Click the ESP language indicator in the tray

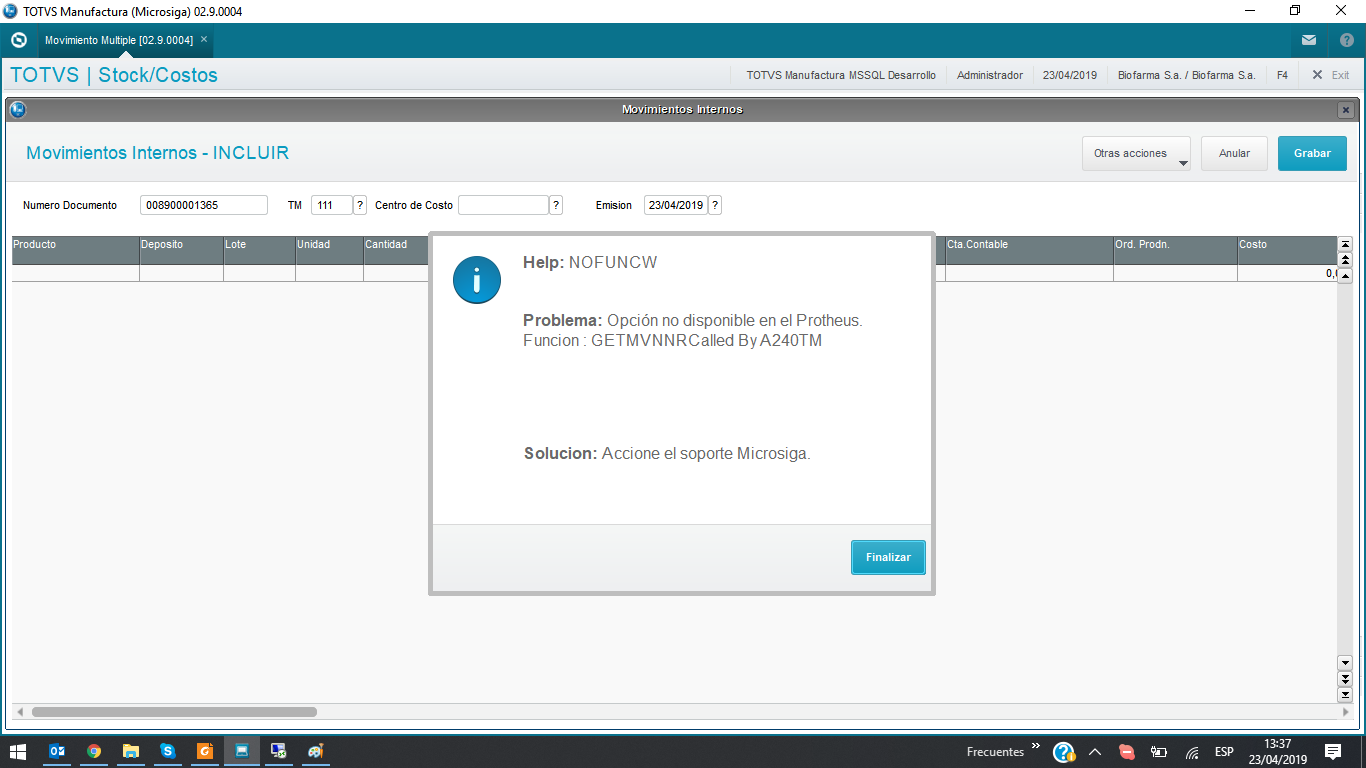(1224, 752)
